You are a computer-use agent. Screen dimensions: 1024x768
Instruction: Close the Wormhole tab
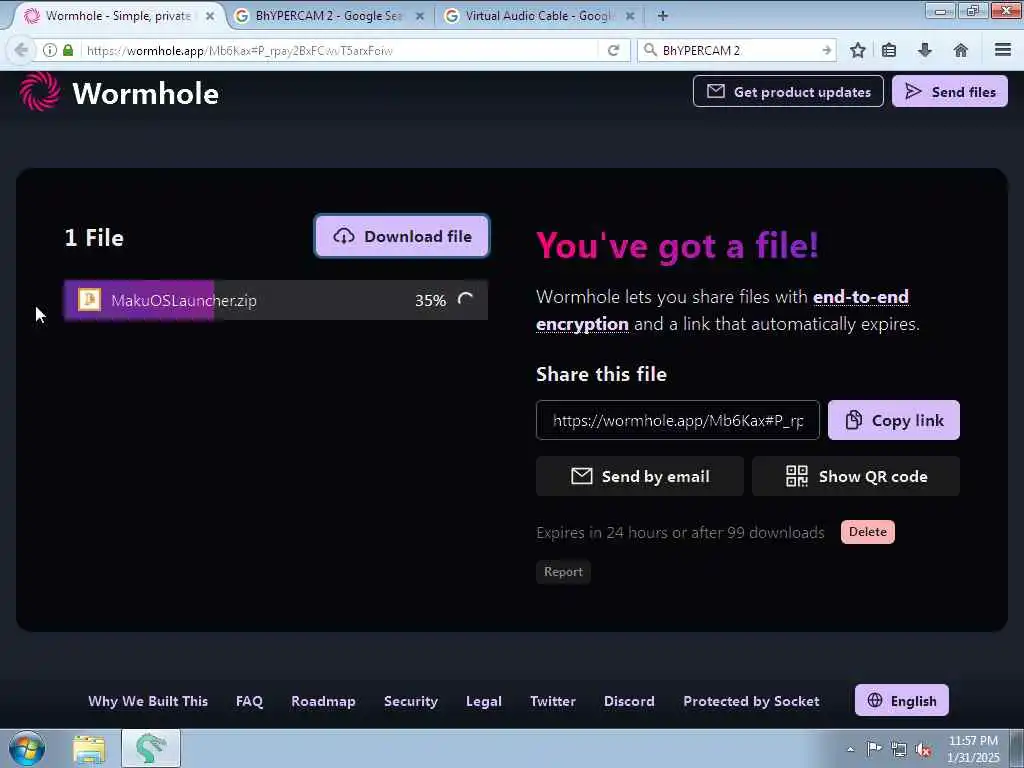[x=210, y=16]
